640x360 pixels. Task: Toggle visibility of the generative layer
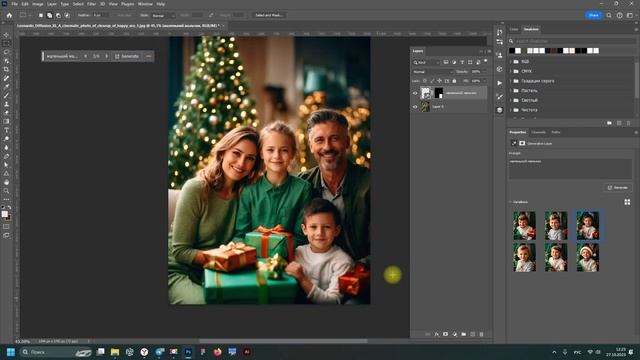415,93
